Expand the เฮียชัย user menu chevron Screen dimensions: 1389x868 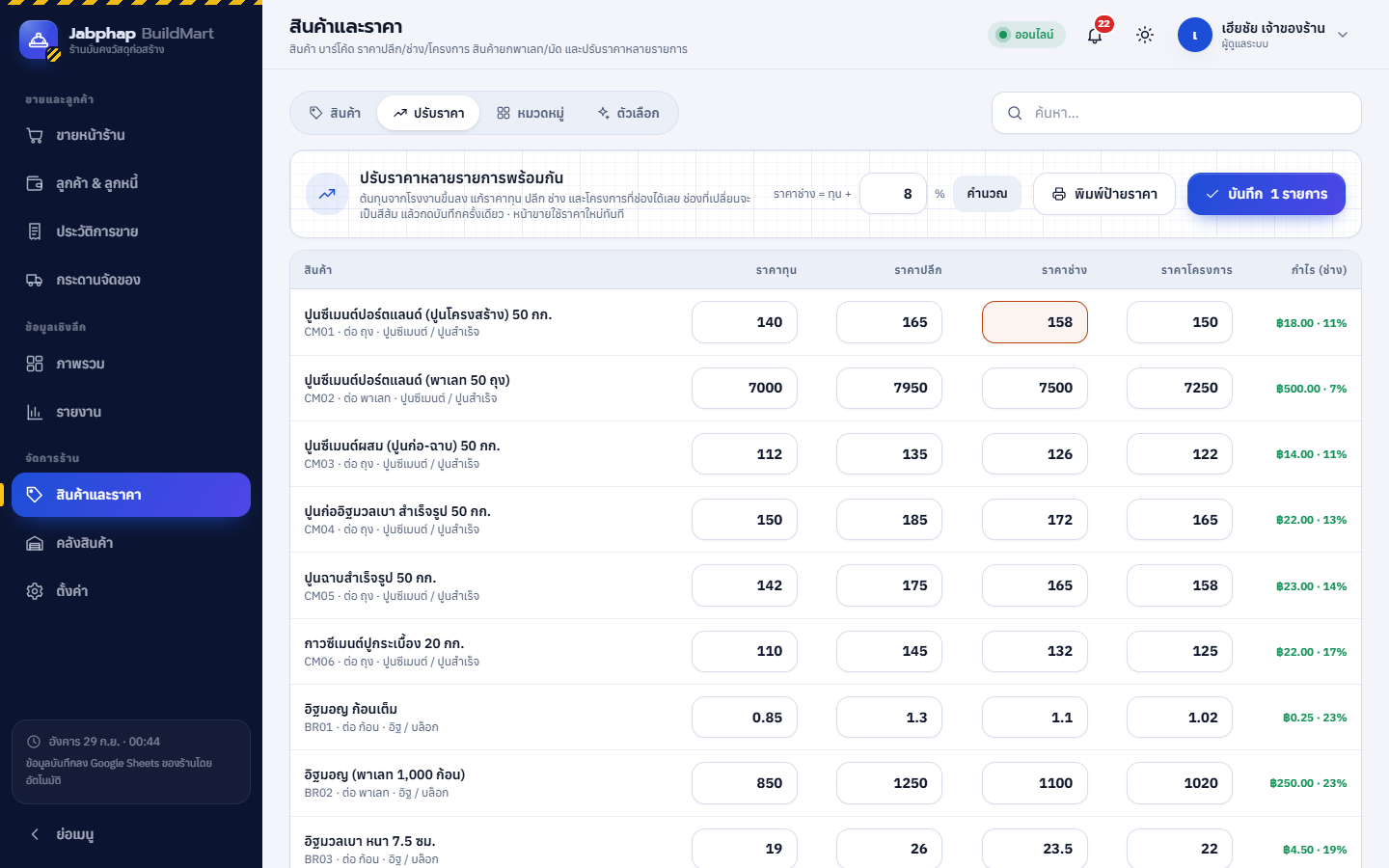tap(1343, 35)
